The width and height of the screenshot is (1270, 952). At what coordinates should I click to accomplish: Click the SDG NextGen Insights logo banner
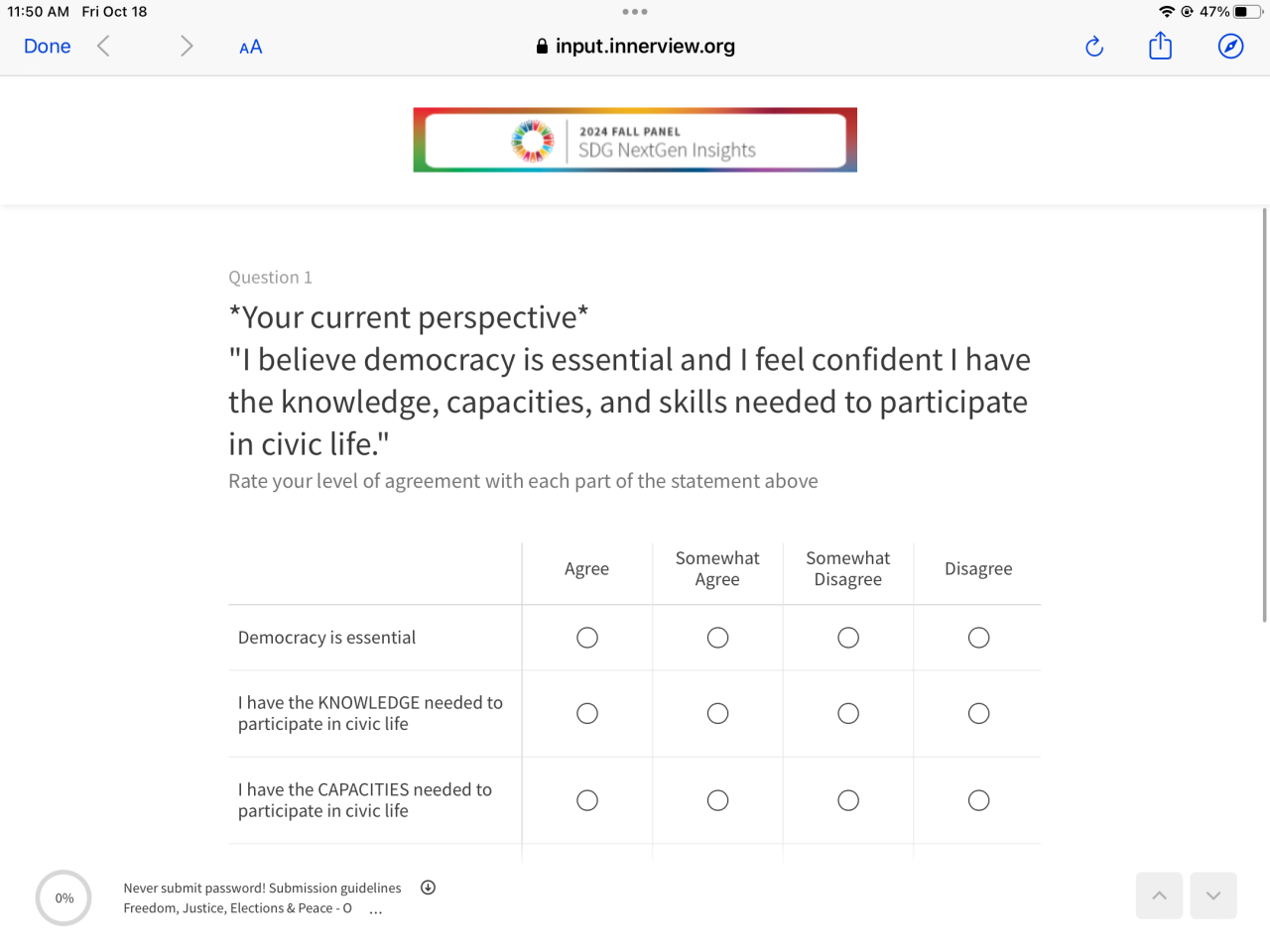[x=635, y=140]
